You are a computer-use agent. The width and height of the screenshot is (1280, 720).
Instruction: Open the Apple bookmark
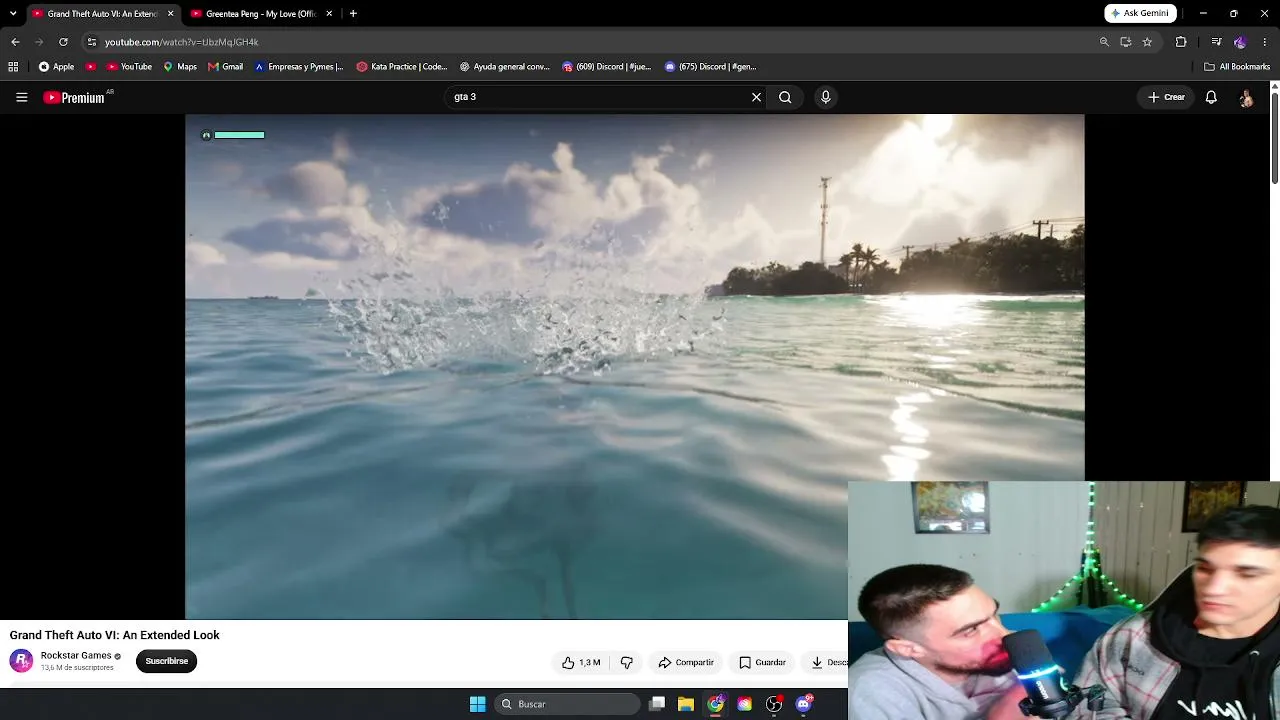56,67
